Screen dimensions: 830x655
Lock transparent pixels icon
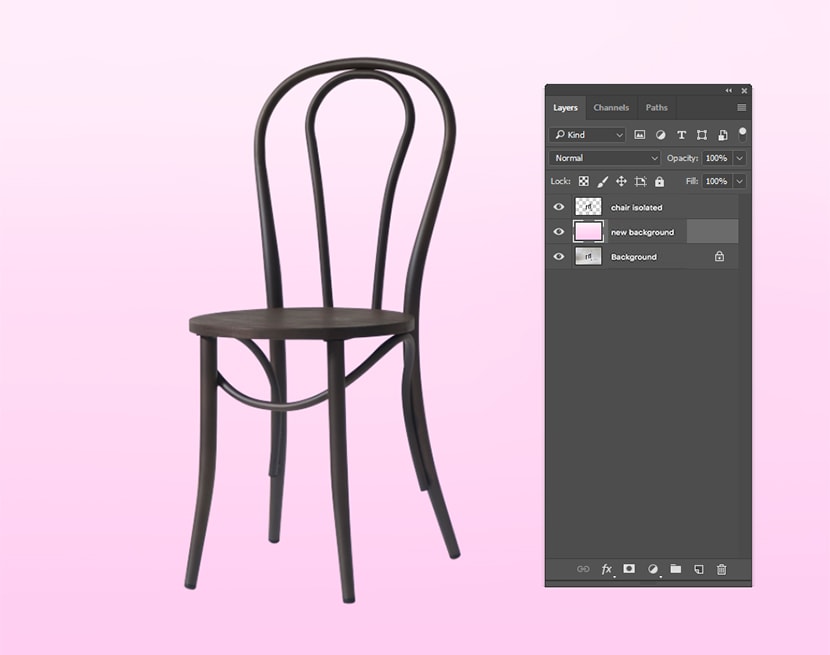583,181
